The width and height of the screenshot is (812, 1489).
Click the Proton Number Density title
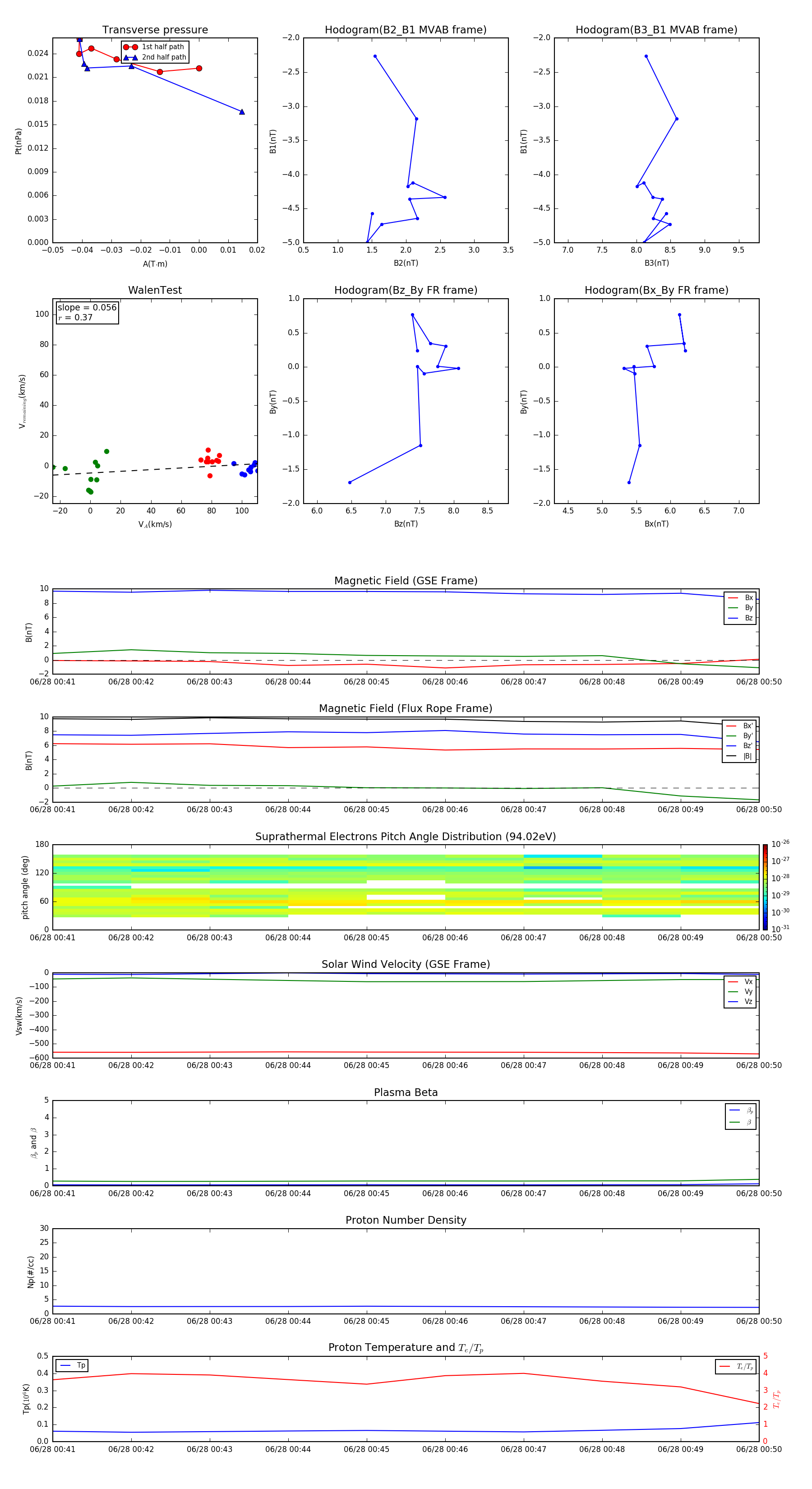406,1220
